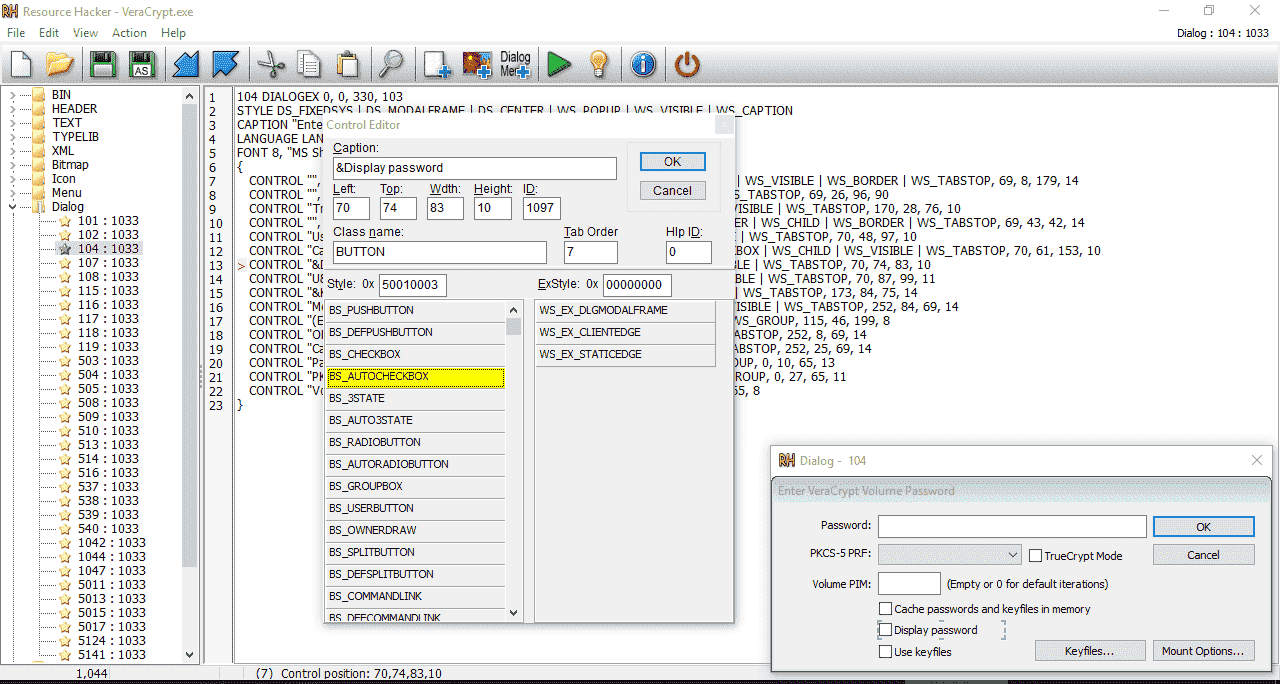Click the blue info About icon
The width and height of the screenshot is (1280, 684).
tap(643, 64)
